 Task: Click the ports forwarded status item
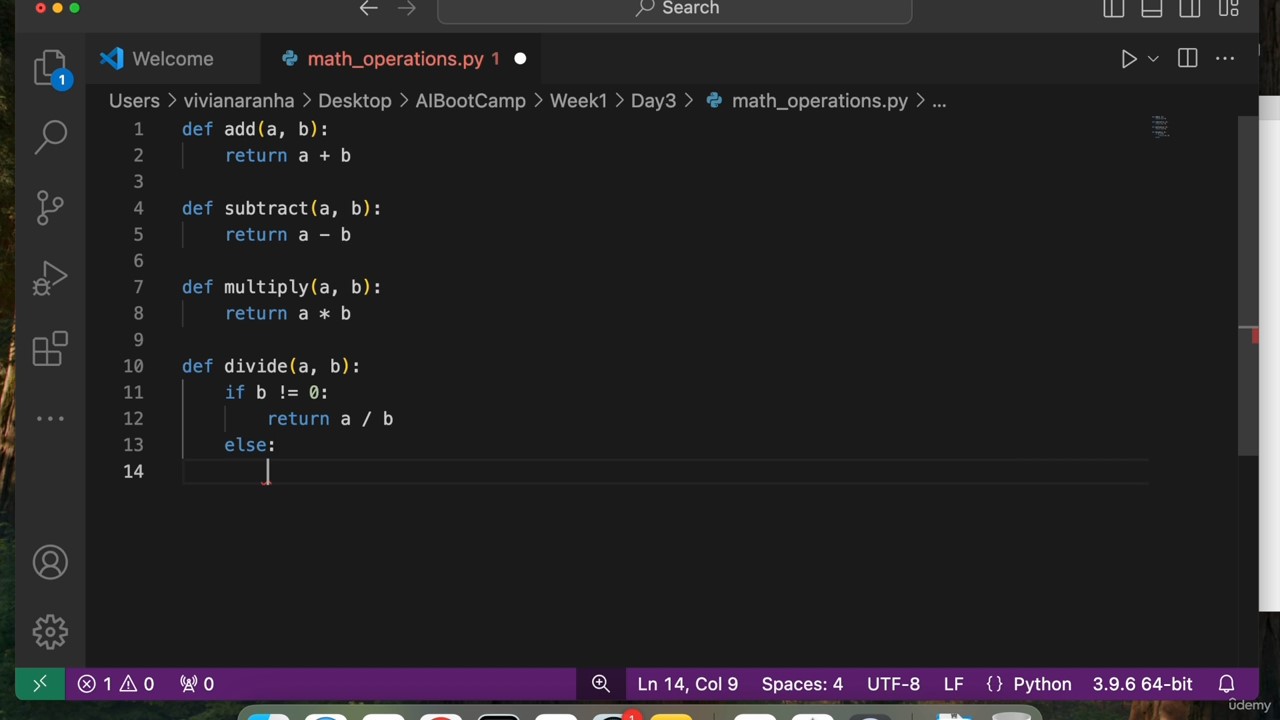(x=197, y=684)
